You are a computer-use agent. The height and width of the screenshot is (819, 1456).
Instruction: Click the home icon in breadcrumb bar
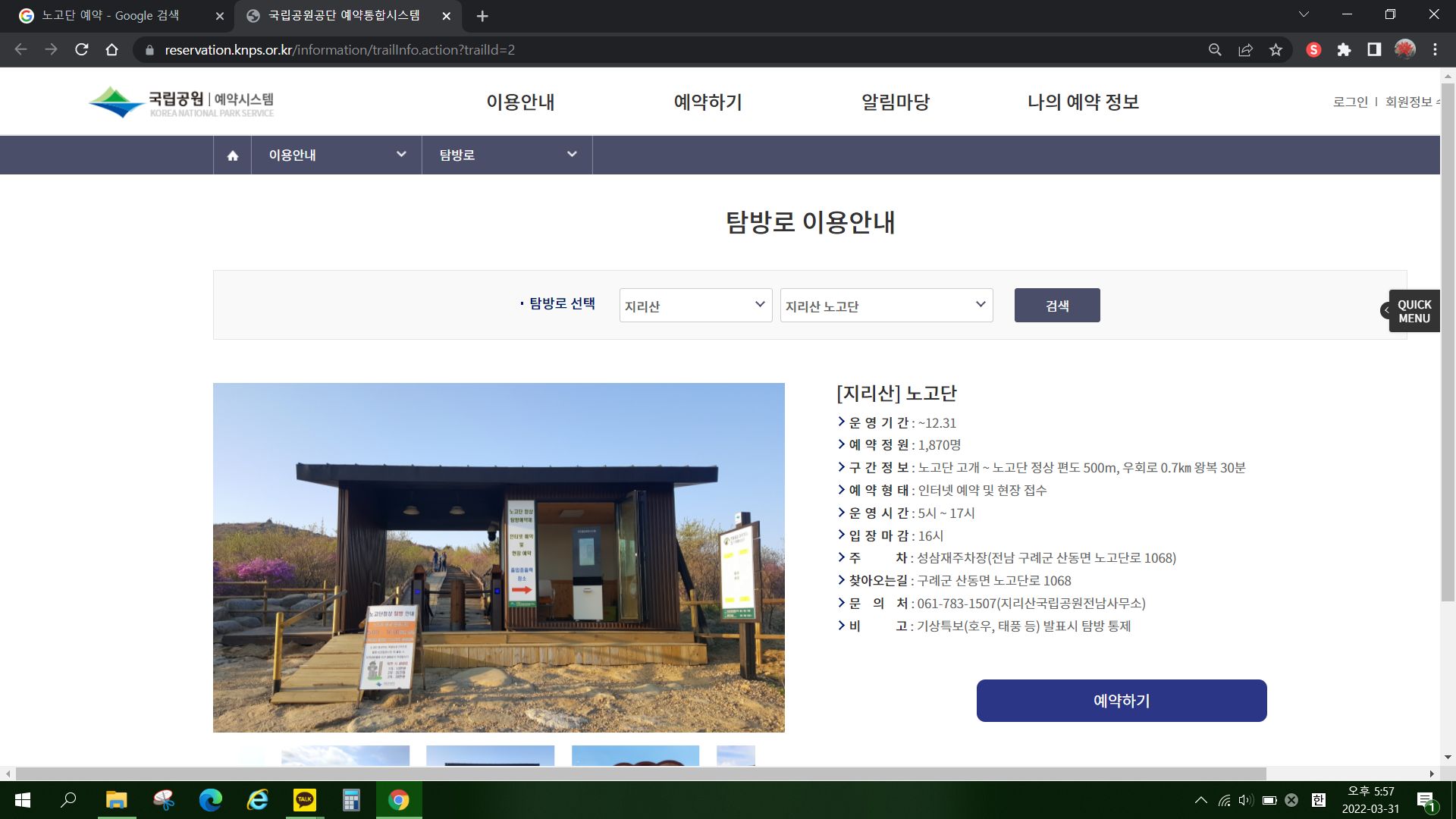(233, 155)
